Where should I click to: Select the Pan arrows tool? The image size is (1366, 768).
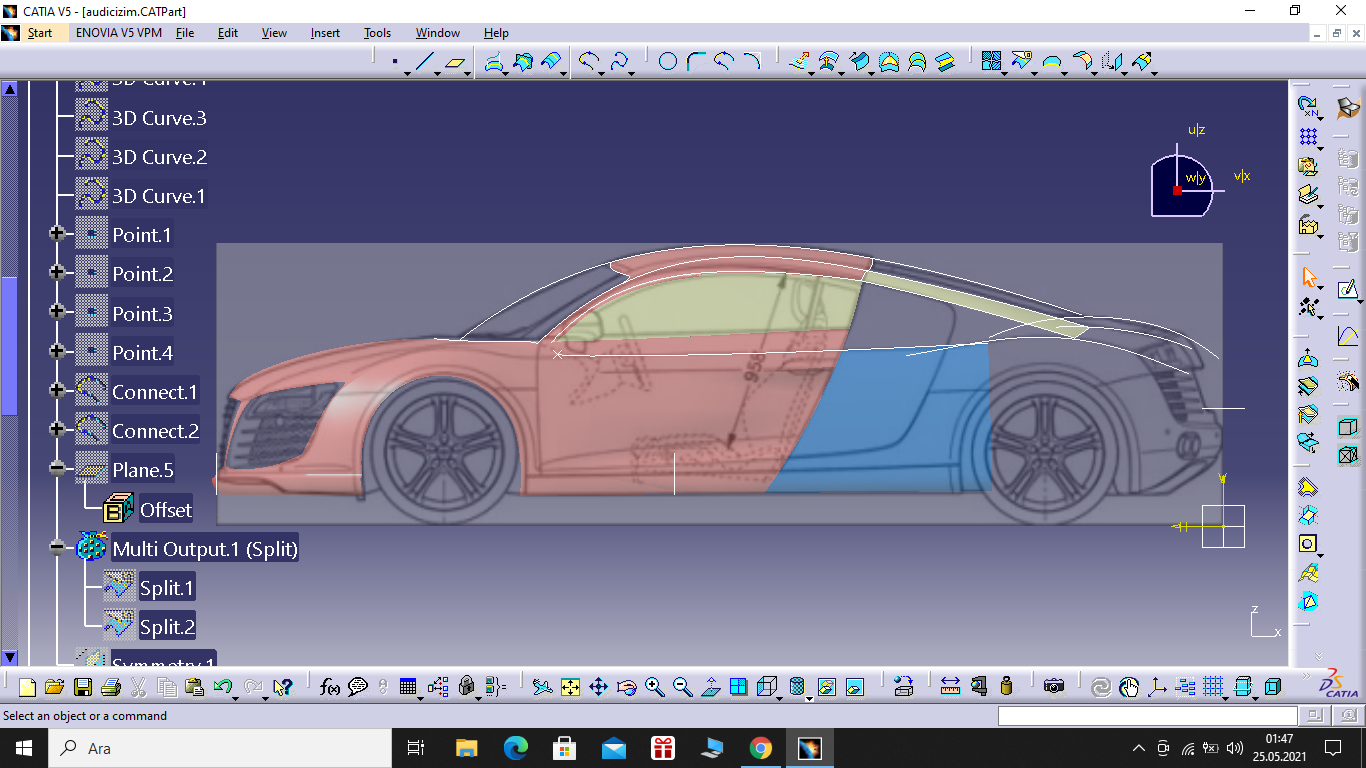click(x=598, y=687)
